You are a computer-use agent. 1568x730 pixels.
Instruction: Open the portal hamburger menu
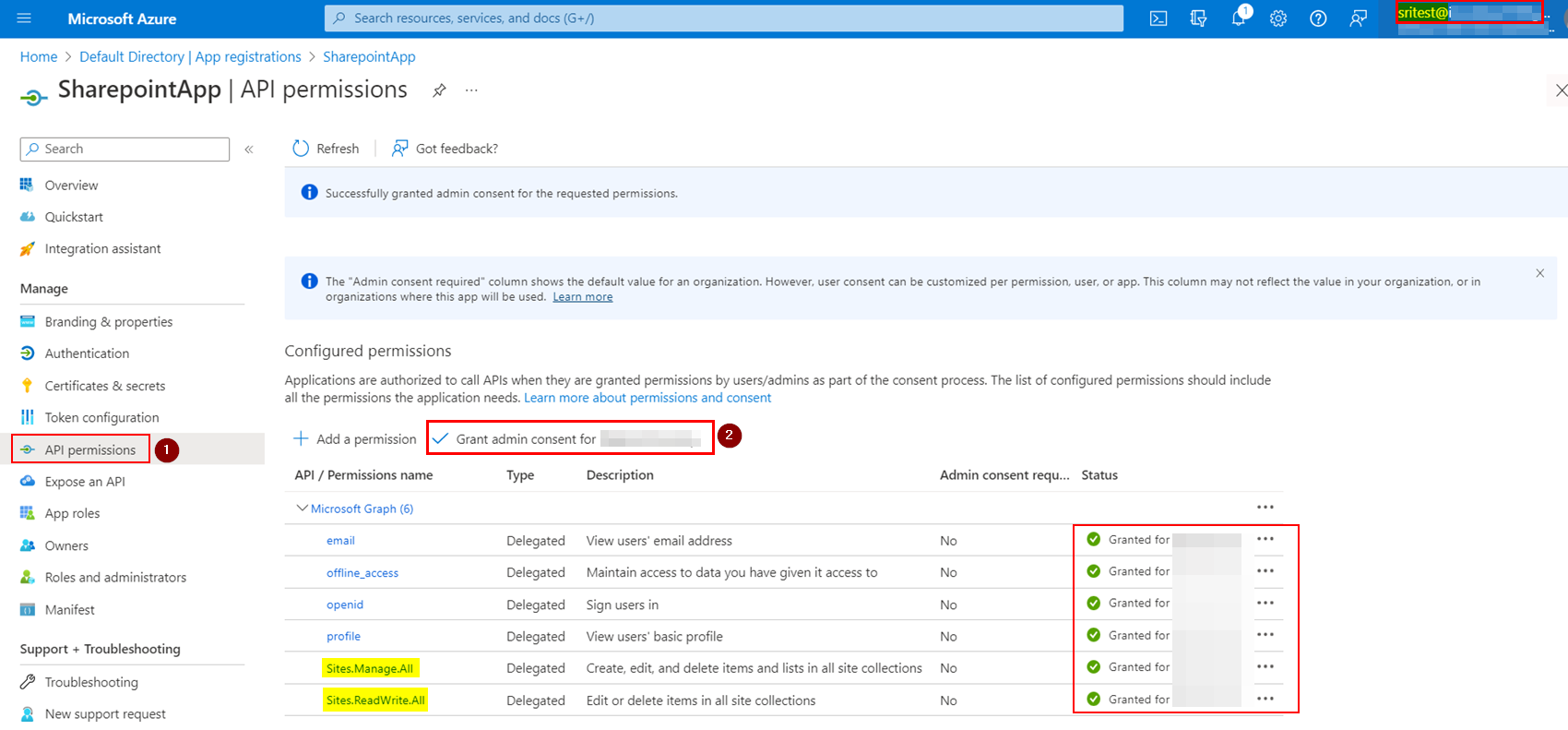[x=24, y=18]
